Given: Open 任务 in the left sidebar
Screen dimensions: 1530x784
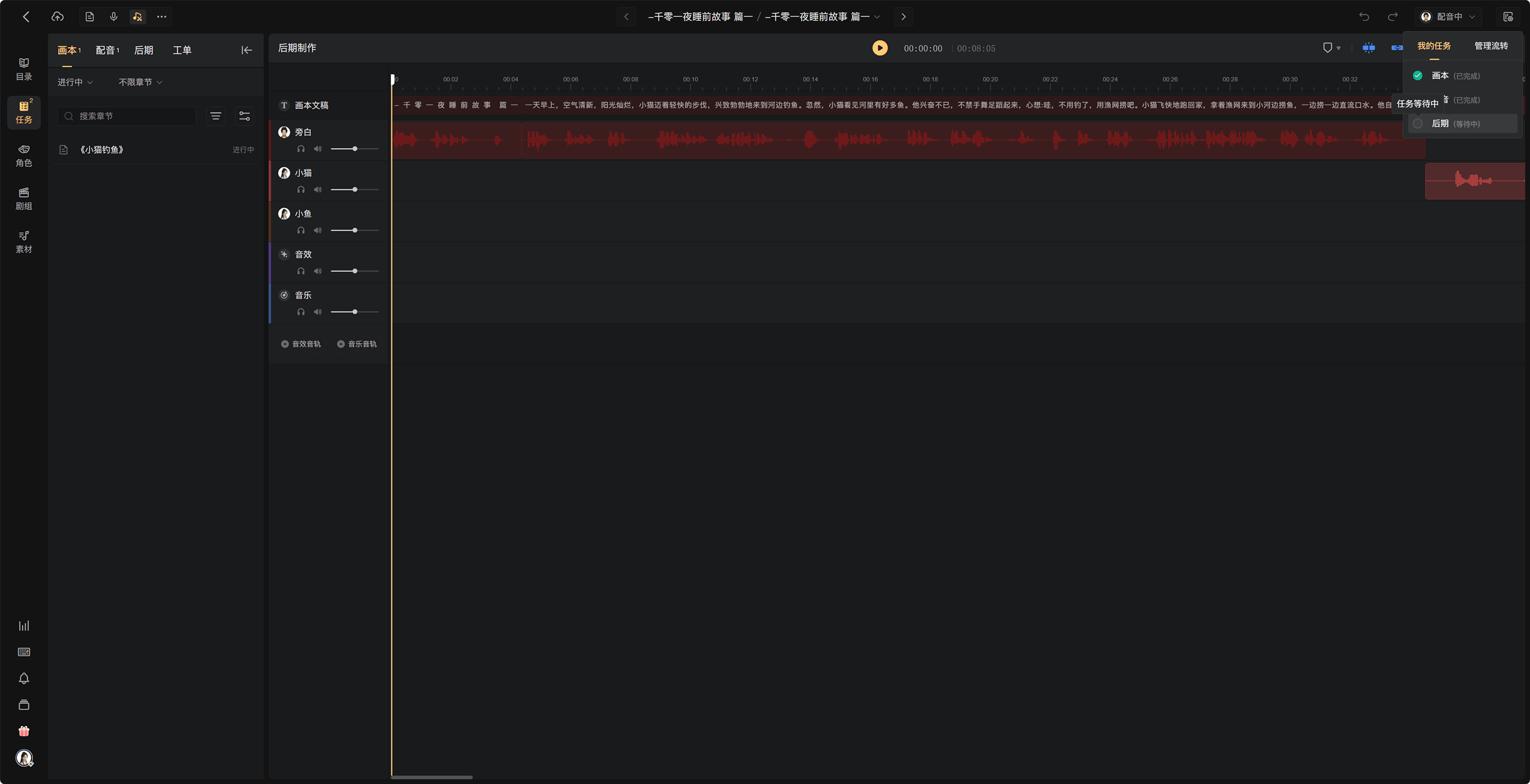Looking at the screenshot, I should [x=24, y=112].
